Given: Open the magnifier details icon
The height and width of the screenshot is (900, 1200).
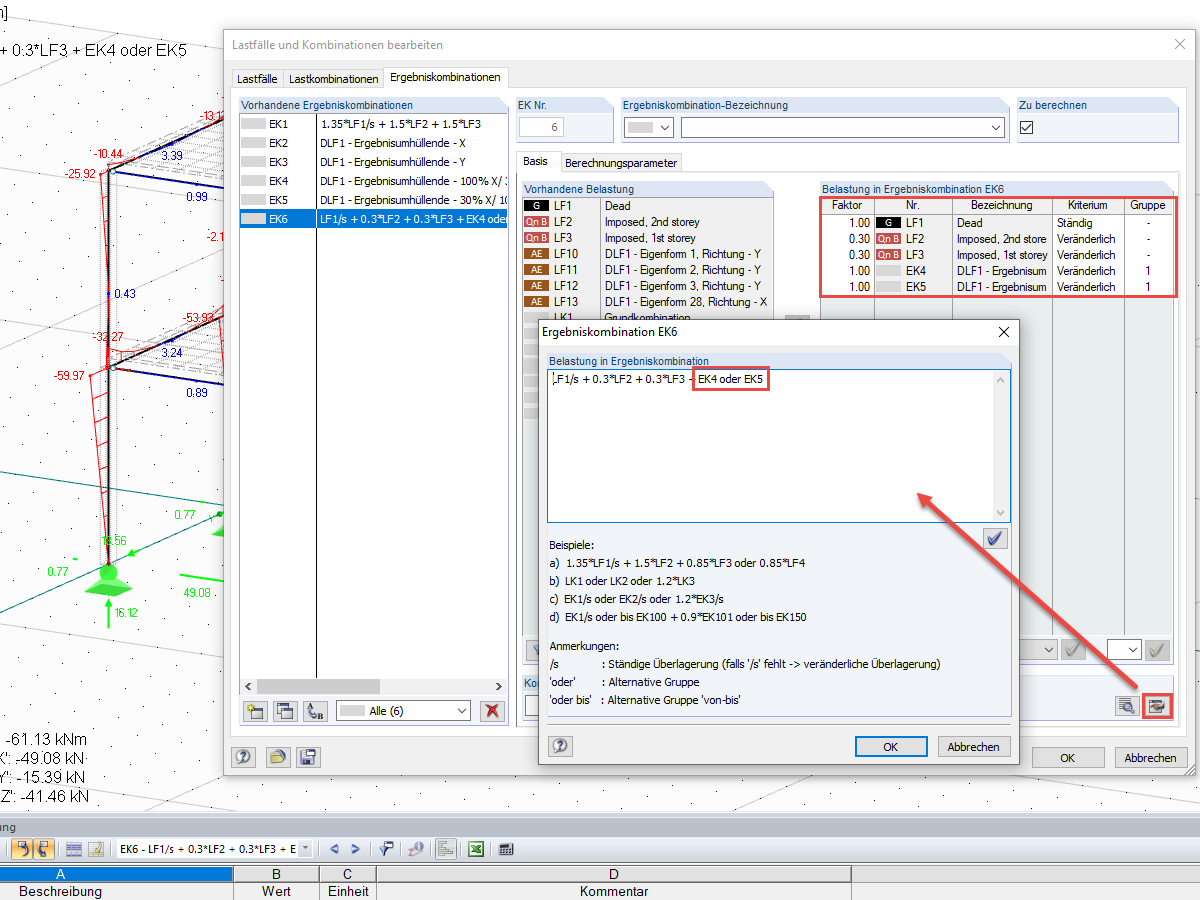Looking at the screenshot, I should (1127, 705).
